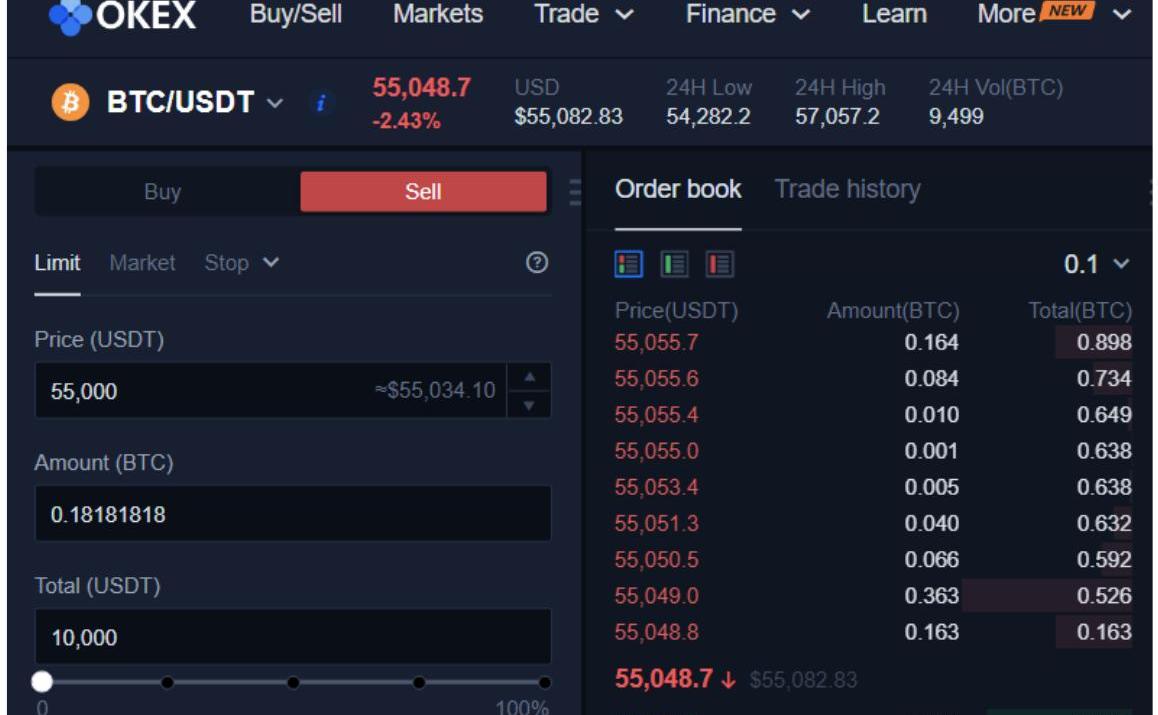Viewport: 1158px width, 715px height.
Task: Click the 24H Low value 54,282.2
Action: (x=708, y=117)
